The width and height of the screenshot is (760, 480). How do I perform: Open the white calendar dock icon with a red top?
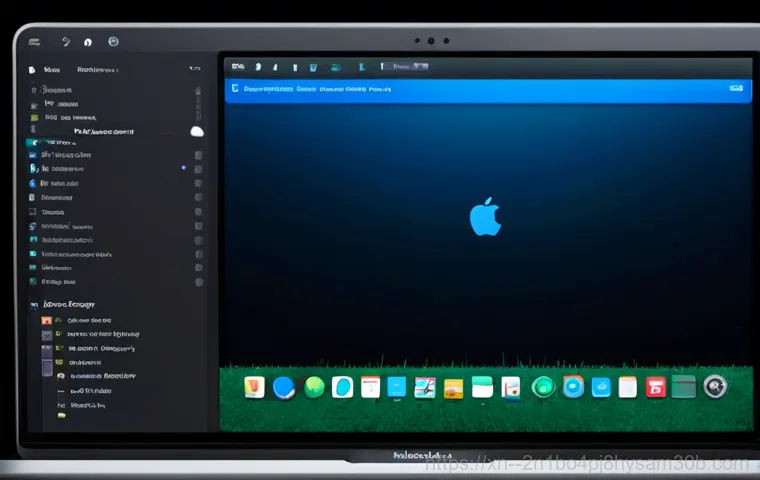370,387
